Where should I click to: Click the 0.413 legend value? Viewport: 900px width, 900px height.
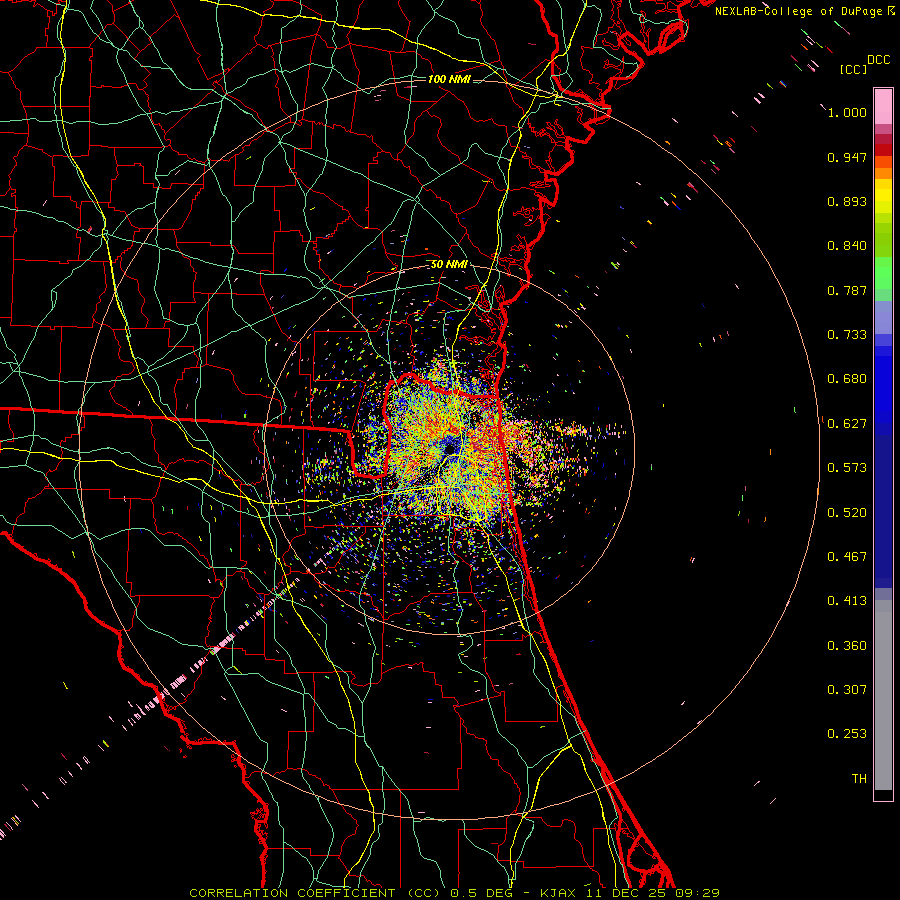tap(847, 601)
